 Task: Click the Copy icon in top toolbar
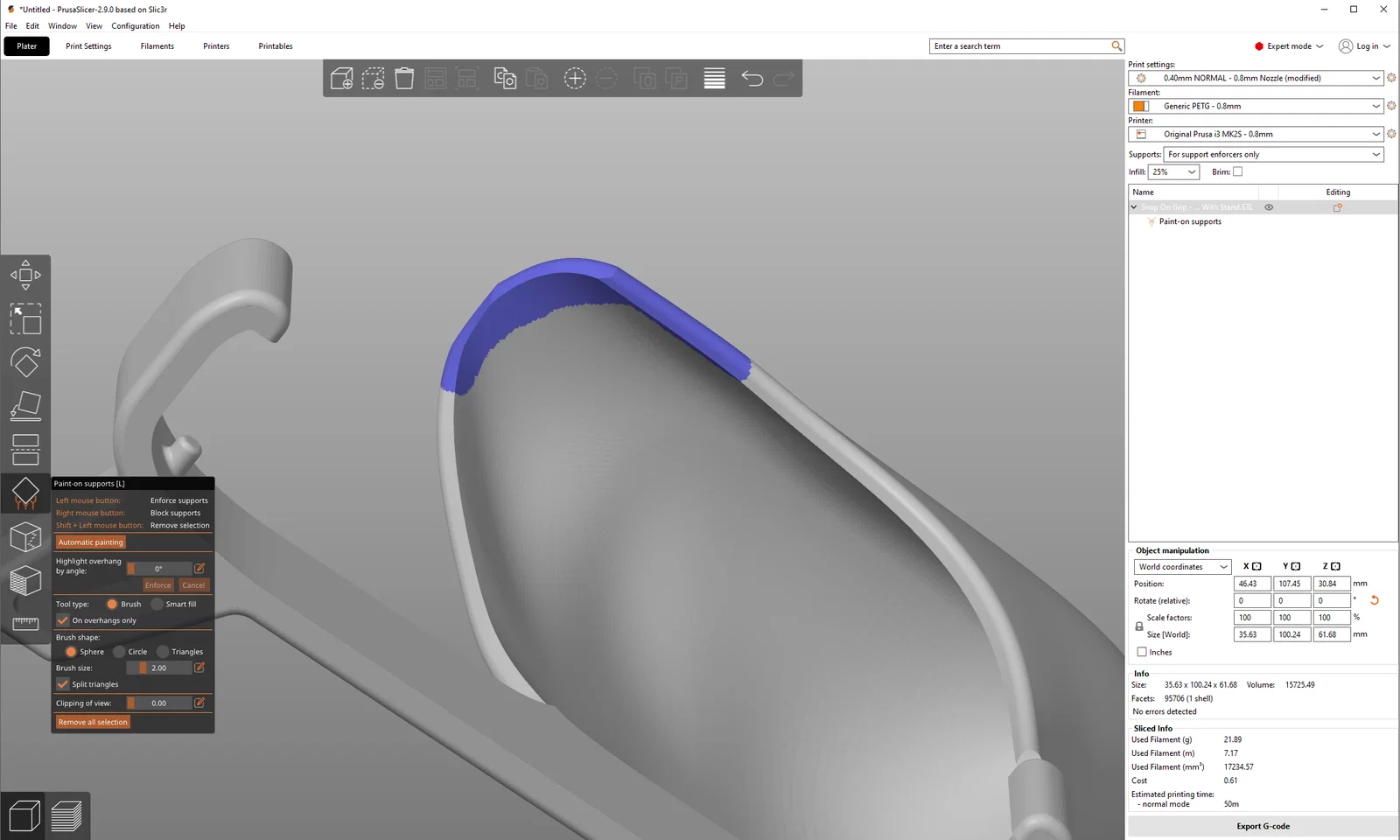[x=505, y=79]
